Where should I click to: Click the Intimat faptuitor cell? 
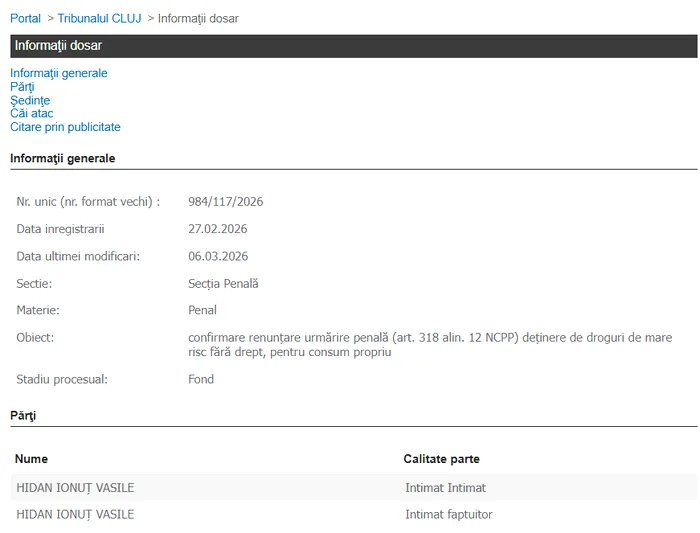(x=448, y=514)
